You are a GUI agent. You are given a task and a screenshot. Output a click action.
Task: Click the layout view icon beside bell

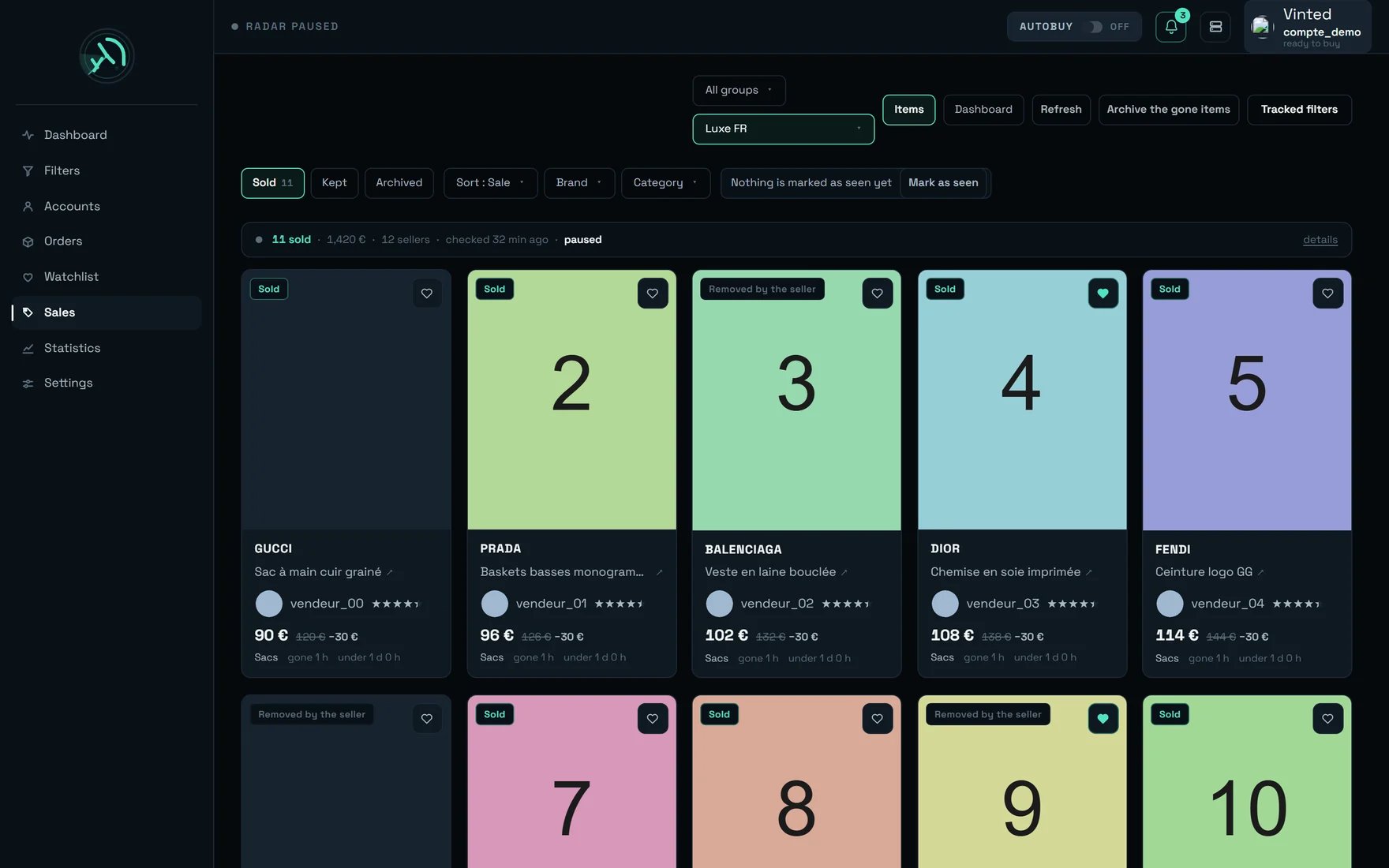(1215, 27)
